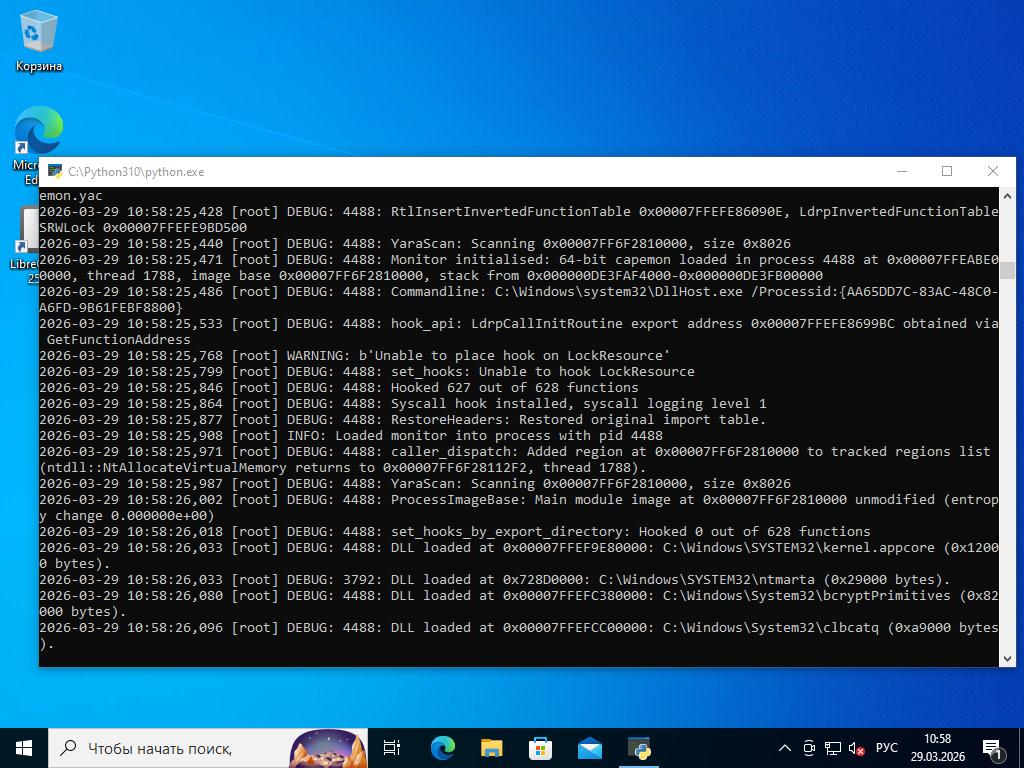This screenshot has height=768, width=1024.
Task: Click the Meet Now tray icon
Action: click(808, 748)
